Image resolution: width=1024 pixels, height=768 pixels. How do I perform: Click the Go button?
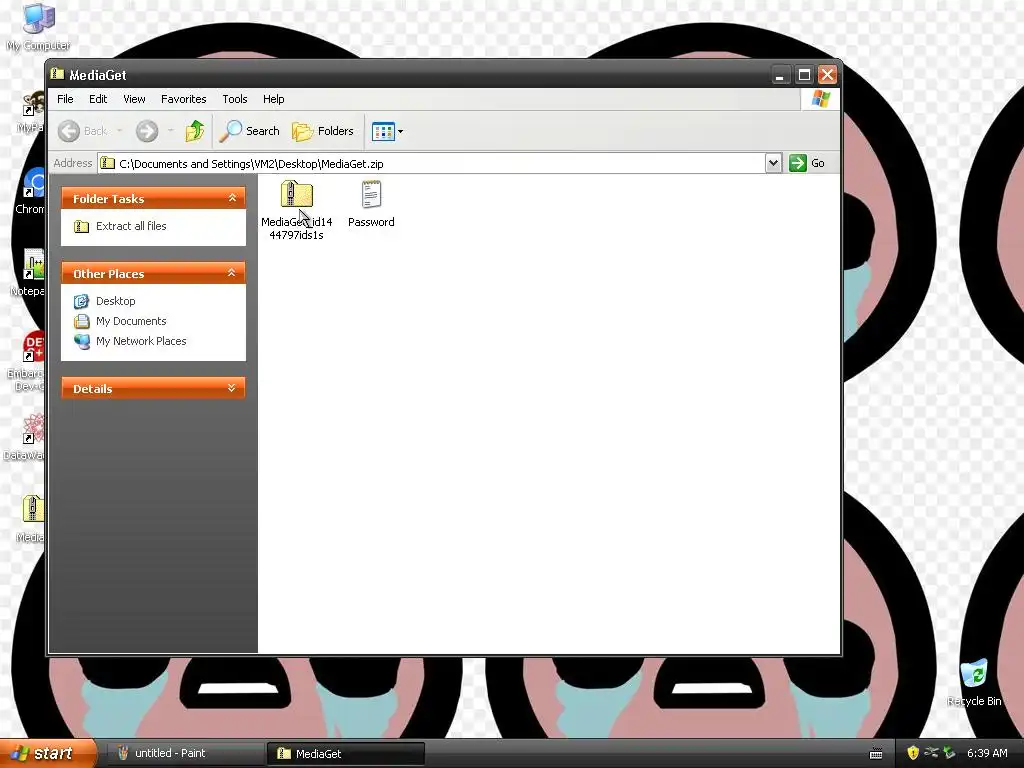tap(807, 163)
